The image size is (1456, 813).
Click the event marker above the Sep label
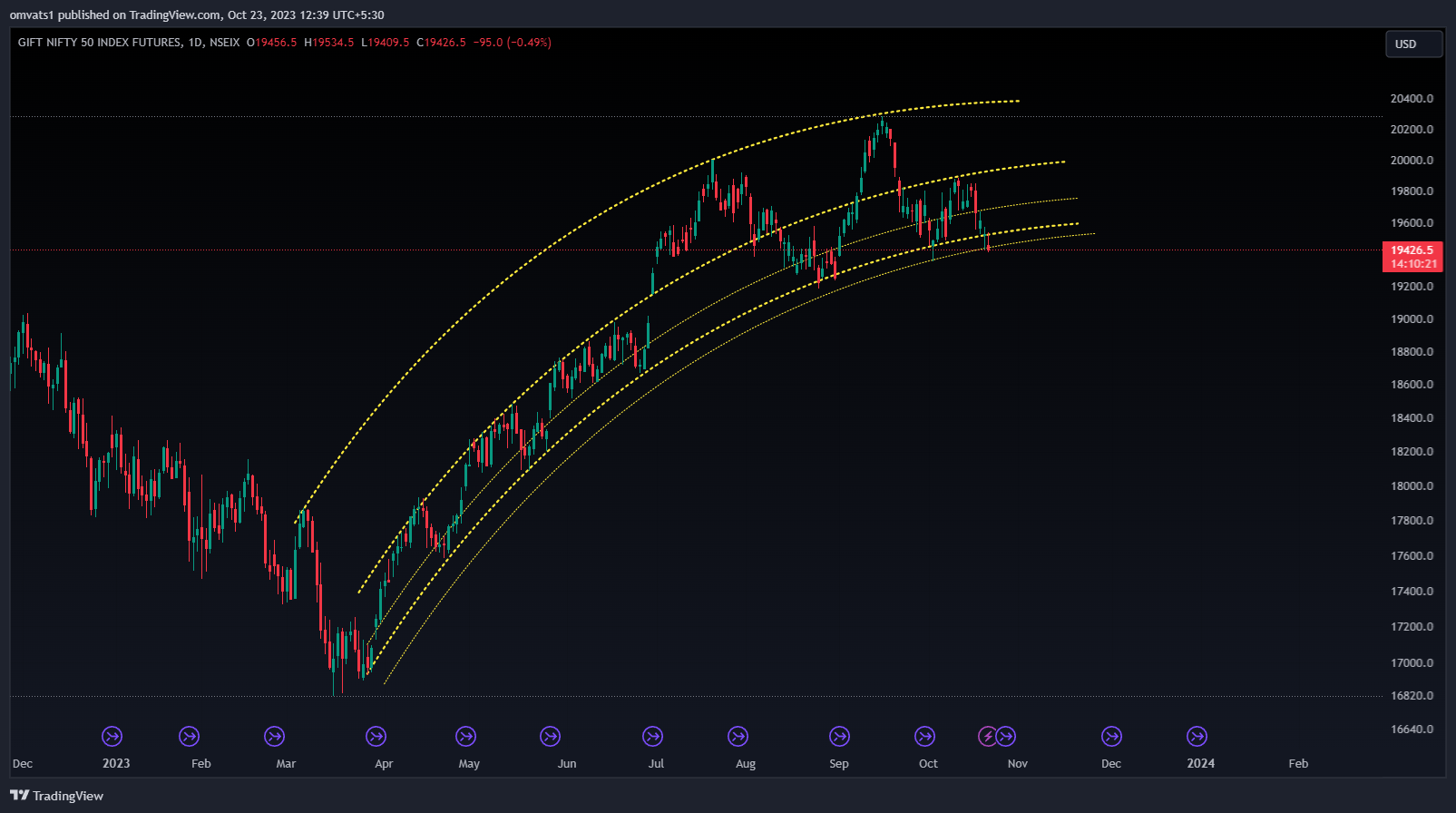(x=839, y=736)
